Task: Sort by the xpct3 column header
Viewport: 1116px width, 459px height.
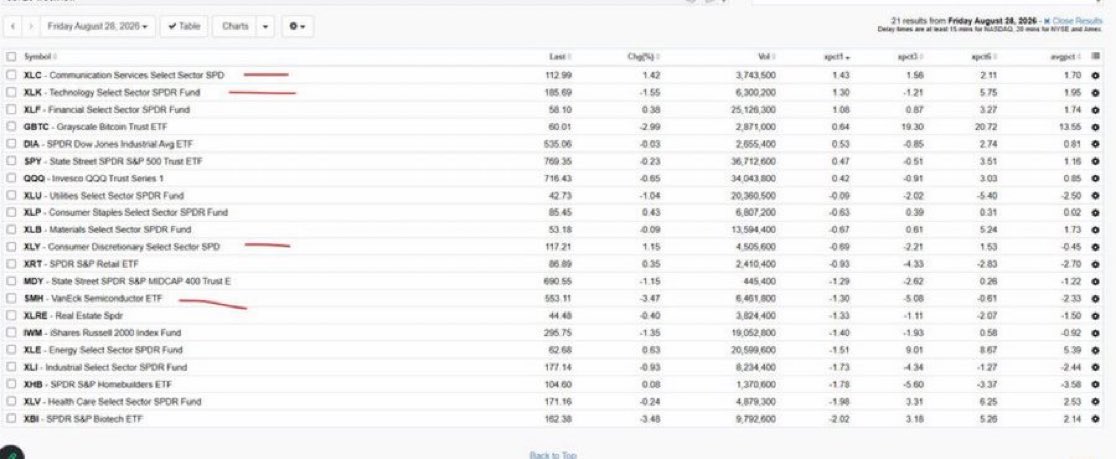Action: point(912,56)
